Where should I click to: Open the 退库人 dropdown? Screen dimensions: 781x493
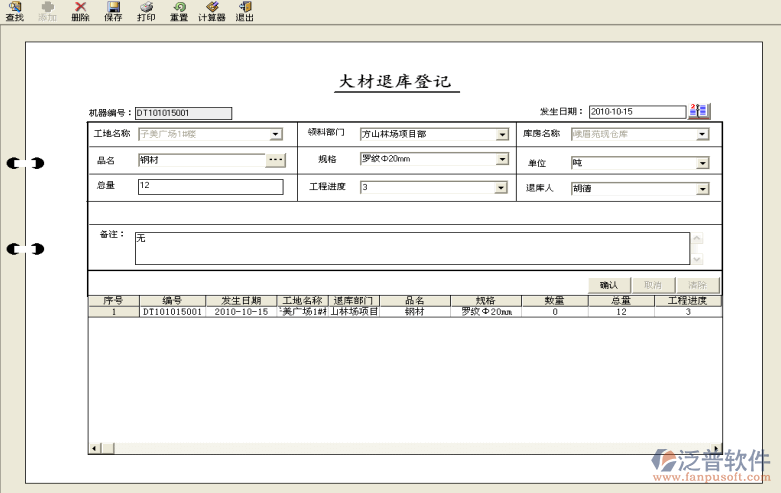702,188
